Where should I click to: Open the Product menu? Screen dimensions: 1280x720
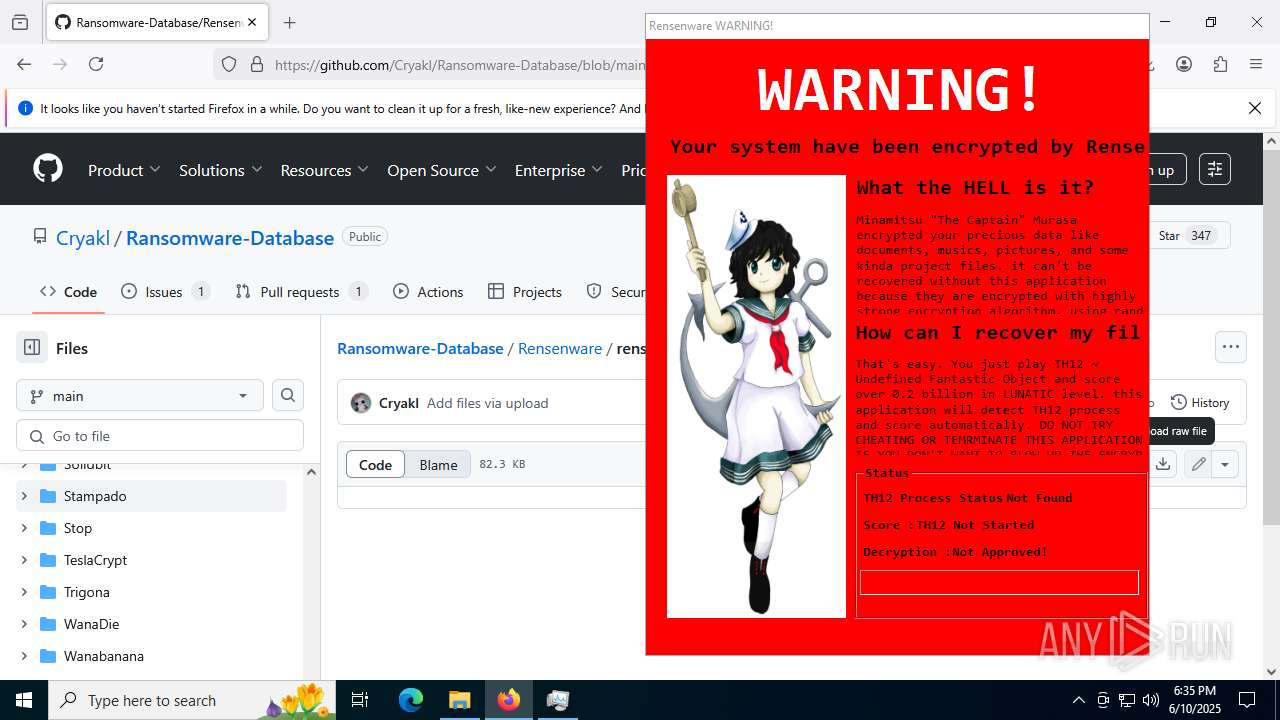click(x=124, y=170)
